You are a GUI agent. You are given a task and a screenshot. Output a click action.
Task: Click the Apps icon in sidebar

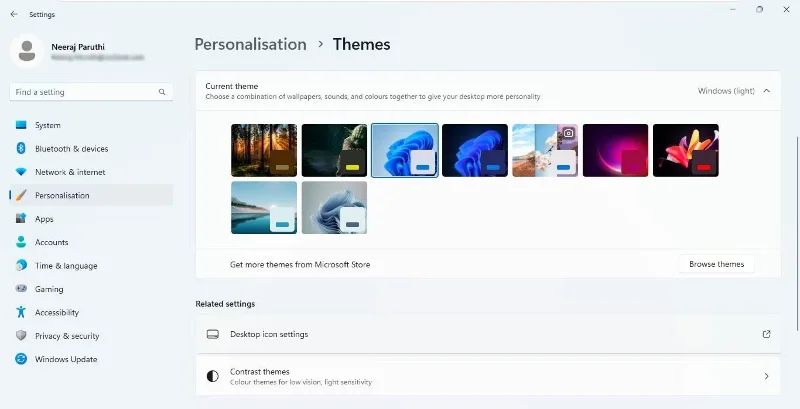pyautogui.click(x=21, y=219)
